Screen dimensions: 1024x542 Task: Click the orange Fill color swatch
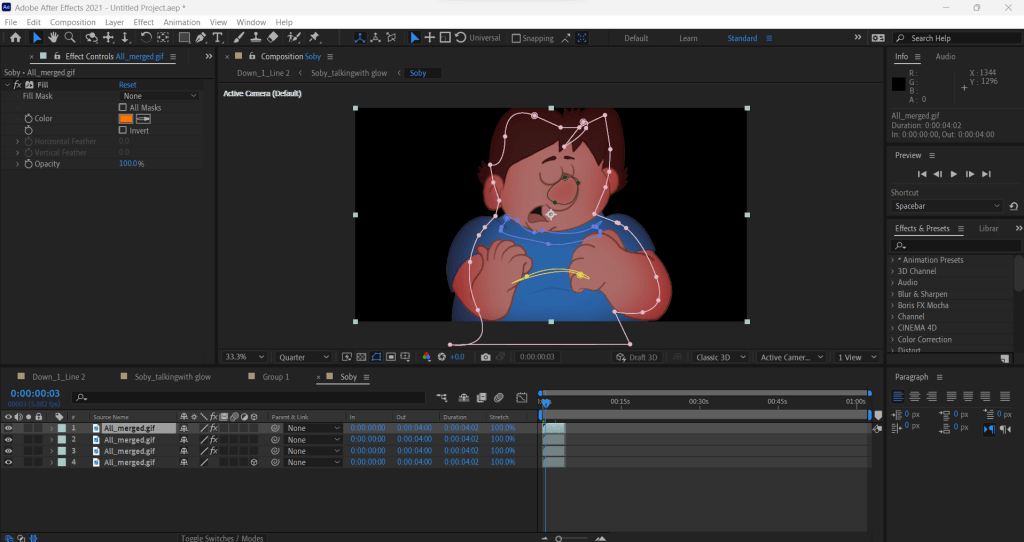126,119
